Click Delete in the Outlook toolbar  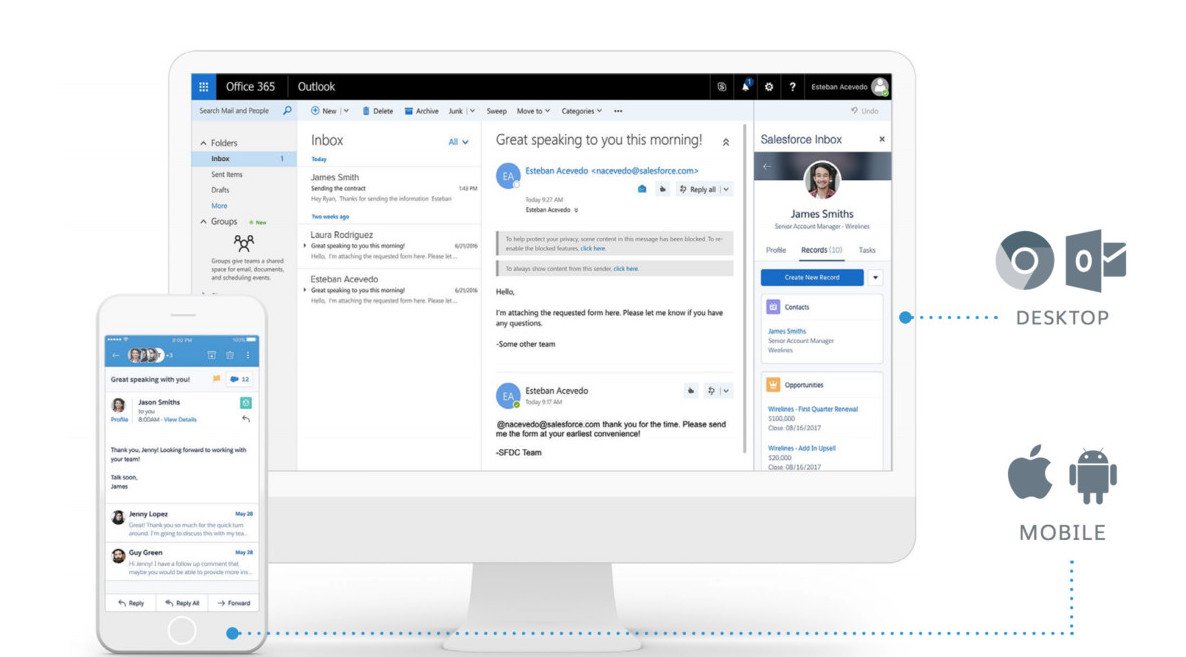tap(377, 111)
